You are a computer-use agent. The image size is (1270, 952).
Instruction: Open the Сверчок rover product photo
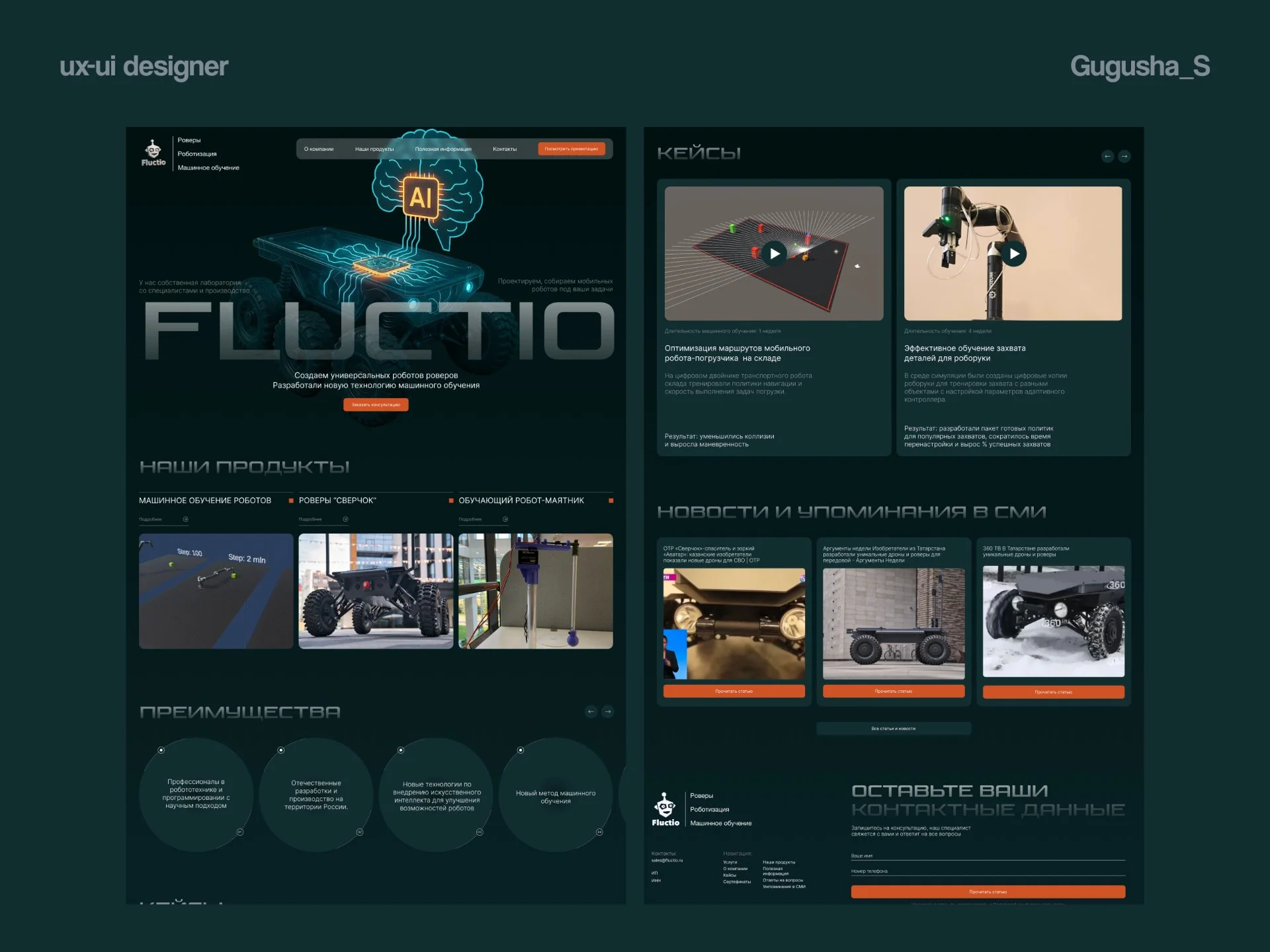pos(376,591)
